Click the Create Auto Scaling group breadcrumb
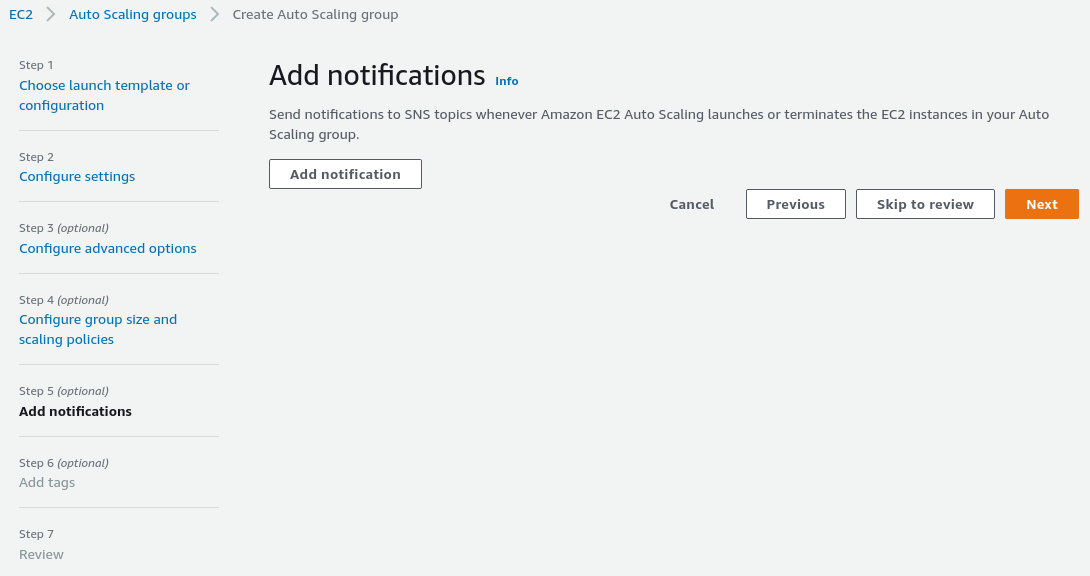This screenshot has width=1090, height=576. pos(315,15)
